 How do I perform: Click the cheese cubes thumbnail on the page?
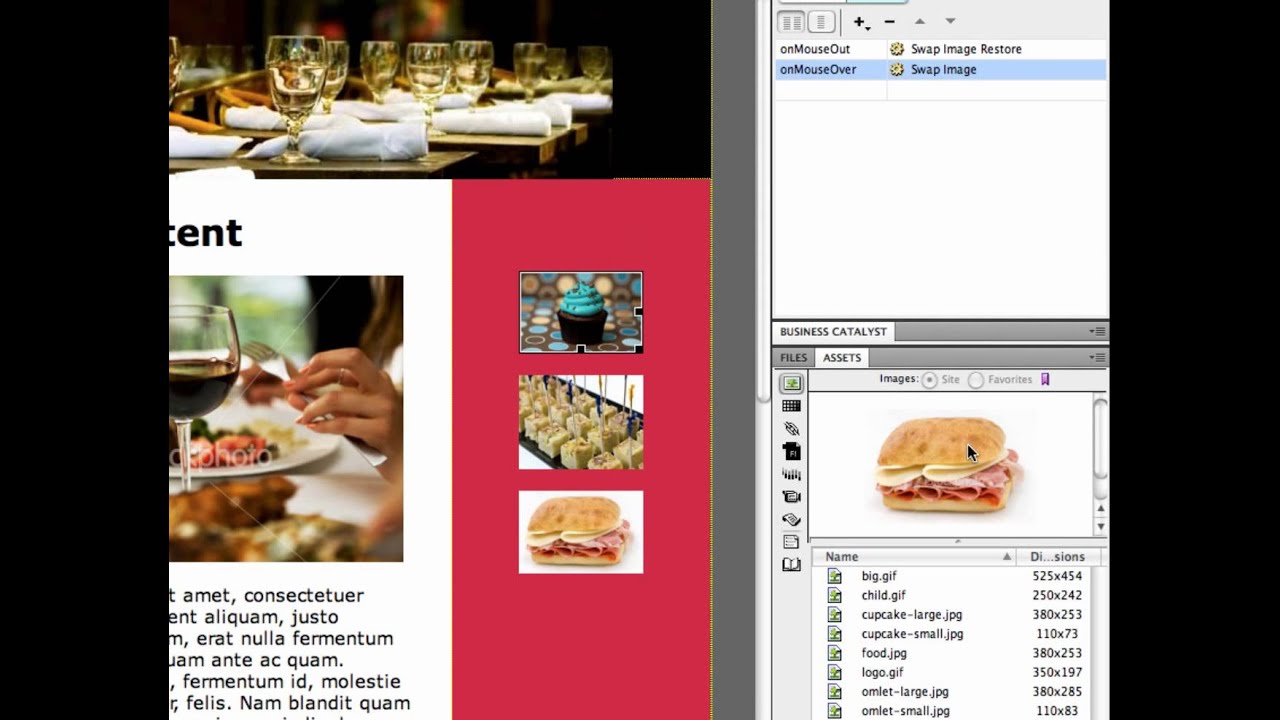click(x=581, y=422)
